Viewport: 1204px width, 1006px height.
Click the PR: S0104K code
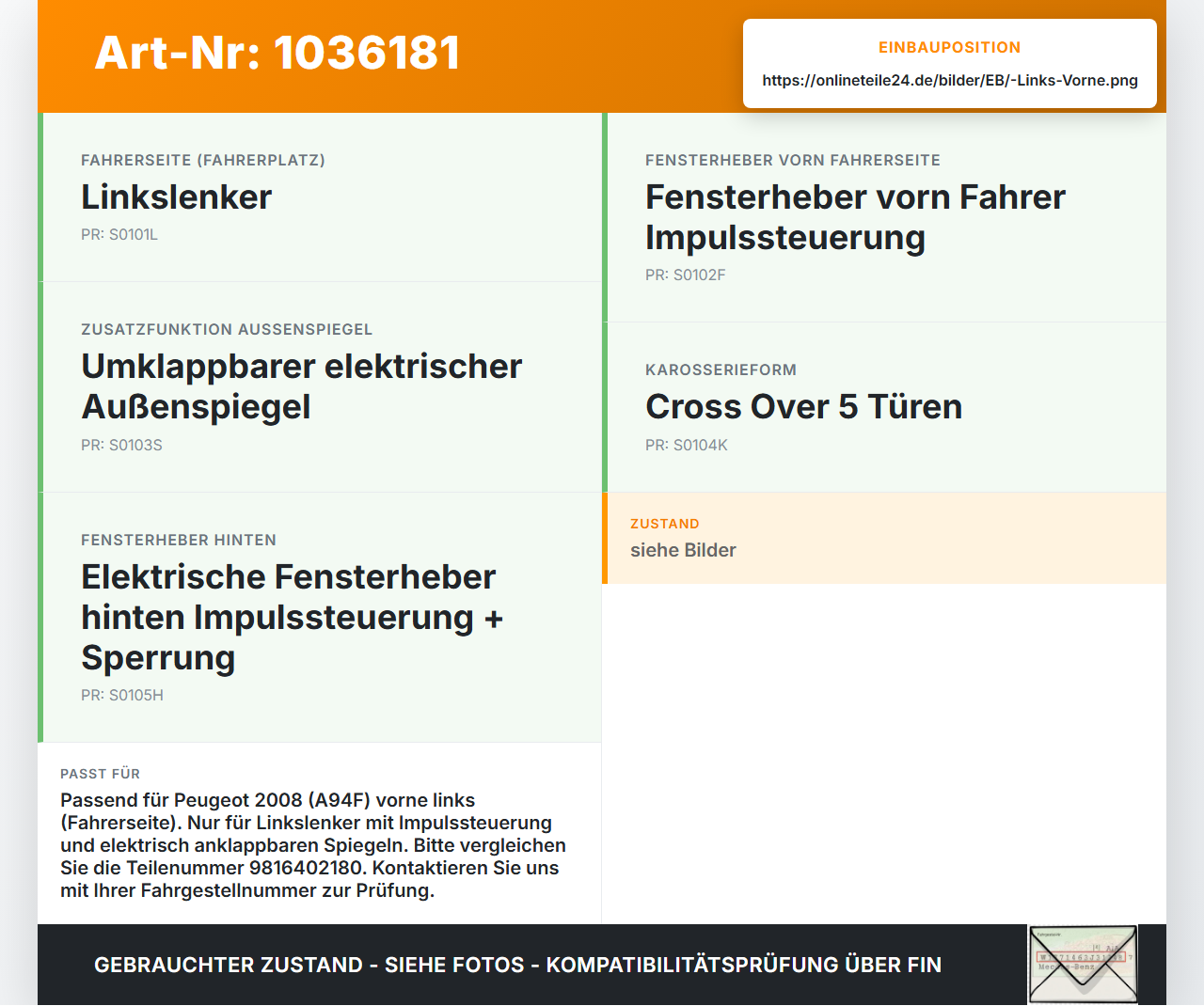pos(687,445)
